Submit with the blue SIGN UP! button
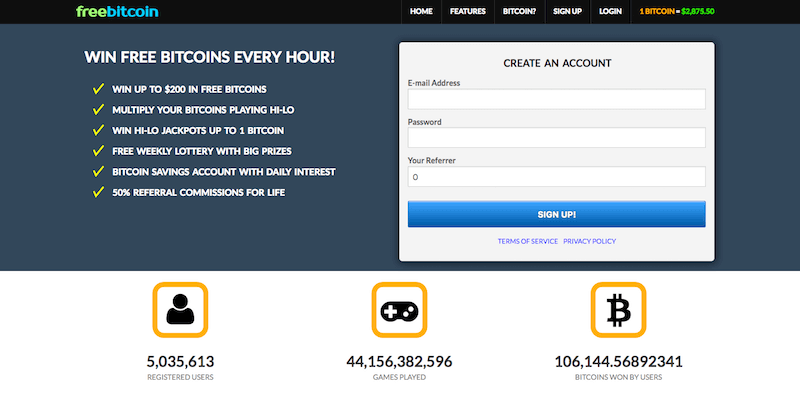This screenshot has width=800, height=396. [557, 214]
